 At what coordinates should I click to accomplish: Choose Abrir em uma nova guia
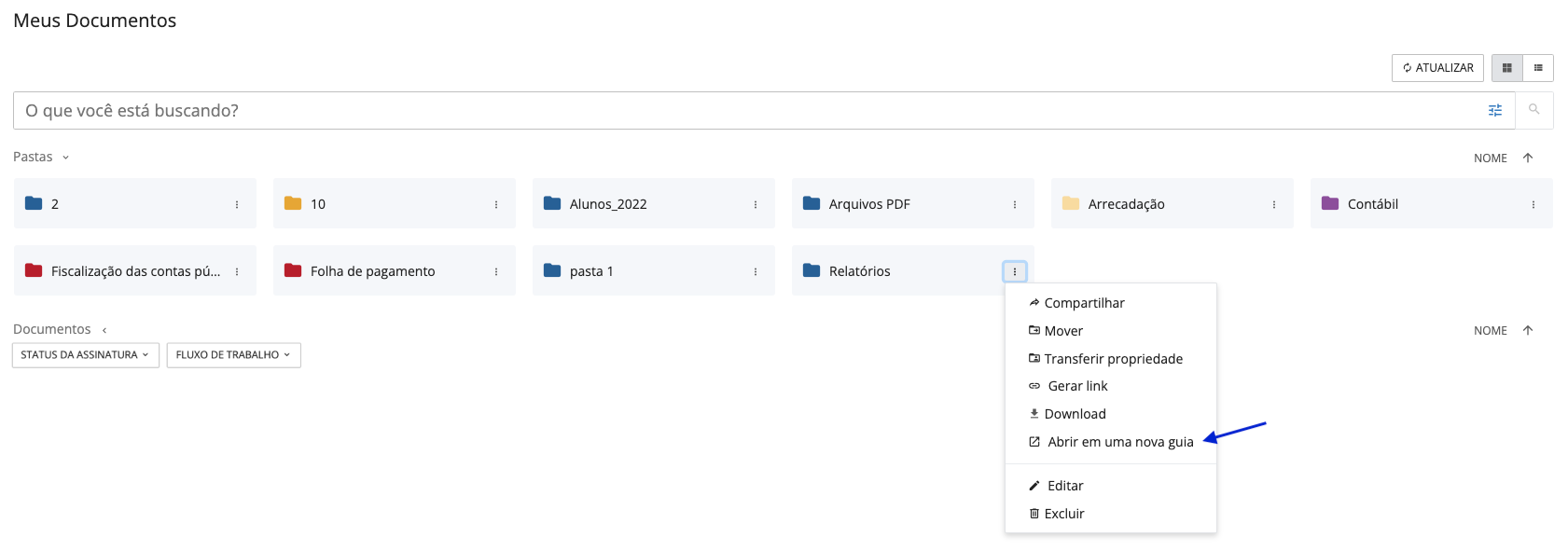[x=1119, y=442]
